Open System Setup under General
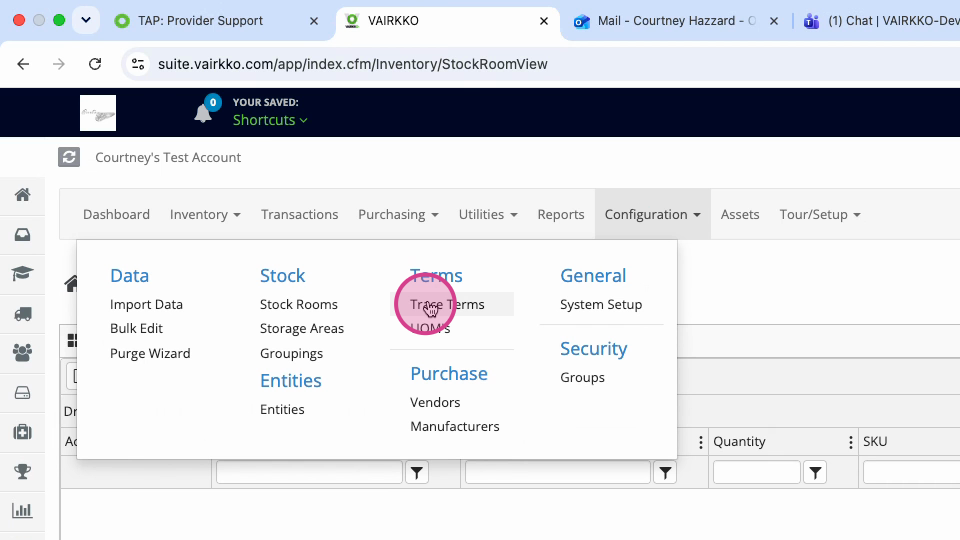The height and width of the screenshot is (540, 960). tap(601, 304)
